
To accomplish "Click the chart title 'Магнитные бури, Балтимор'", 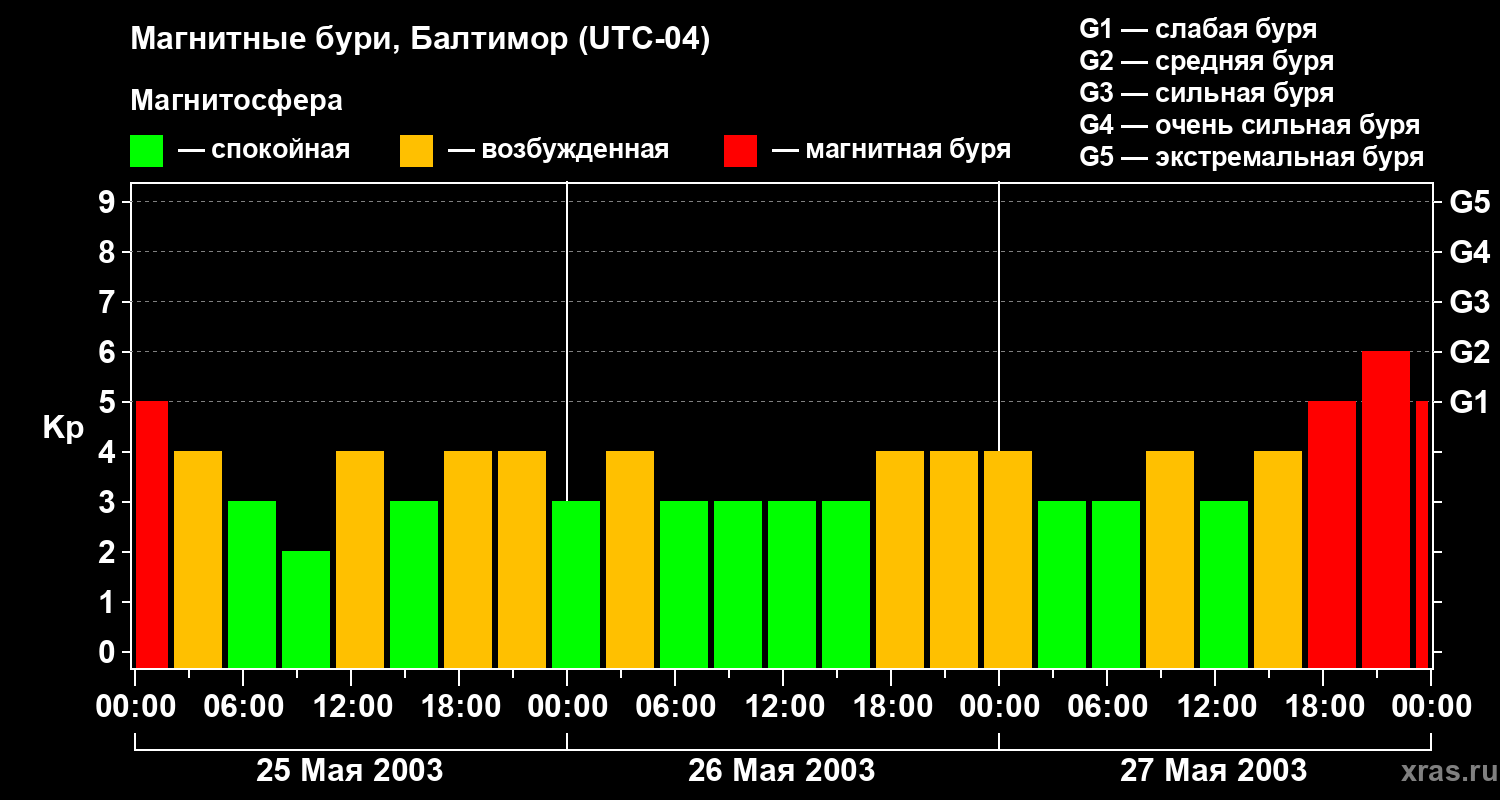I will click(420, 40).
